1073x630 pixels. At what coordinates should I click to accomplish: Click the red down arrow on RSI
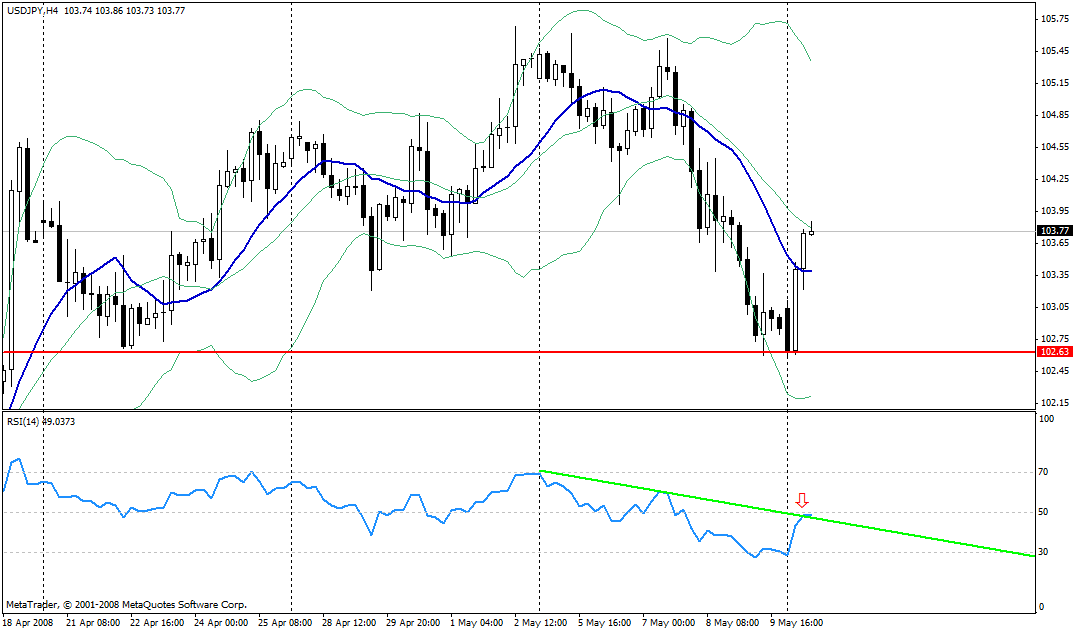pos(802,501)
